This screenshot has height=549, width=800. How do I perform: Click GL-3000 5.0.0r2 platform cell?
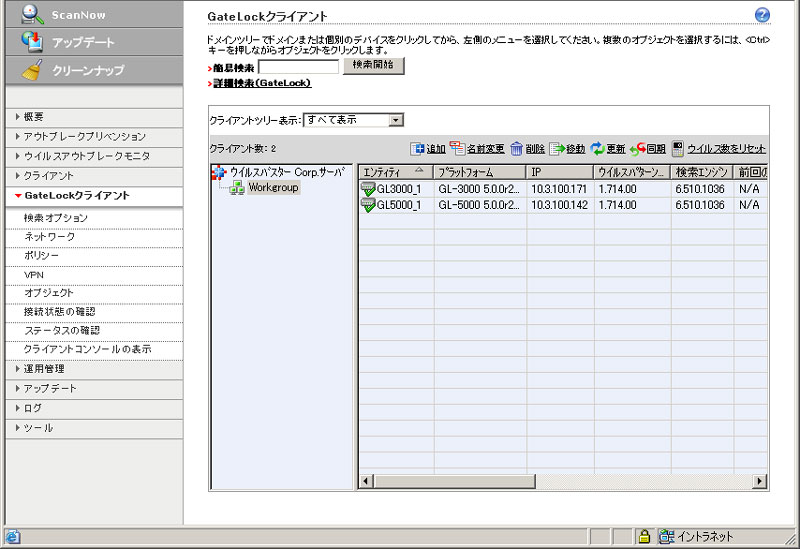(480, 189)
